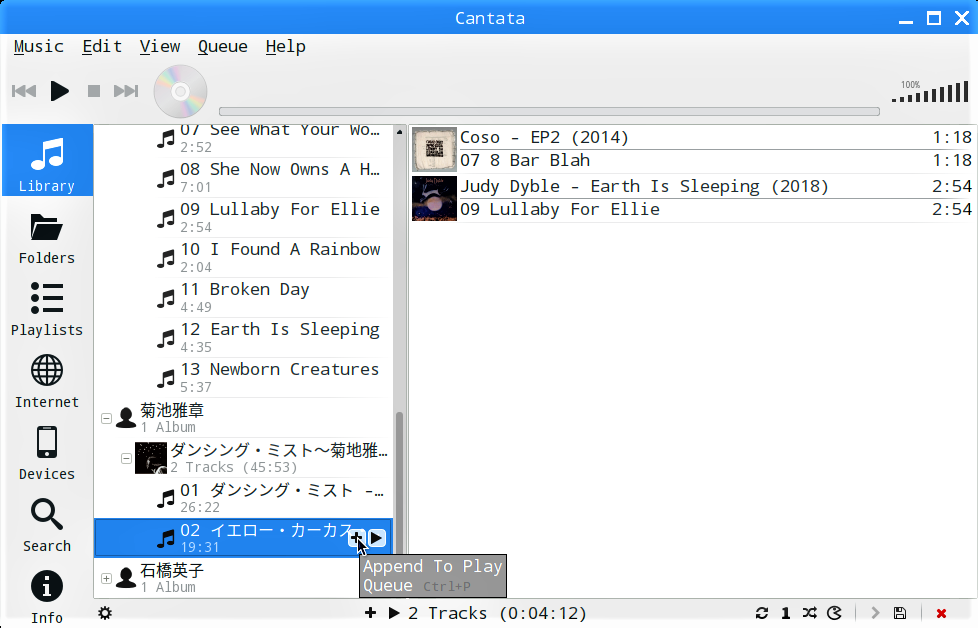Open the settings gear in status bar
This screenshot has width=978, height=628.
coord(105,613)
